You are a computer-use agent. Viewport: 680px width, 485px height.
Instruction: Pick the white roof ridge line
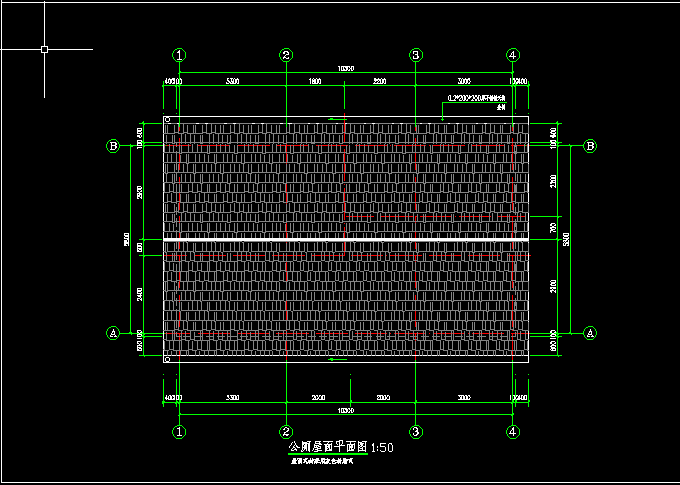(346, 239)
